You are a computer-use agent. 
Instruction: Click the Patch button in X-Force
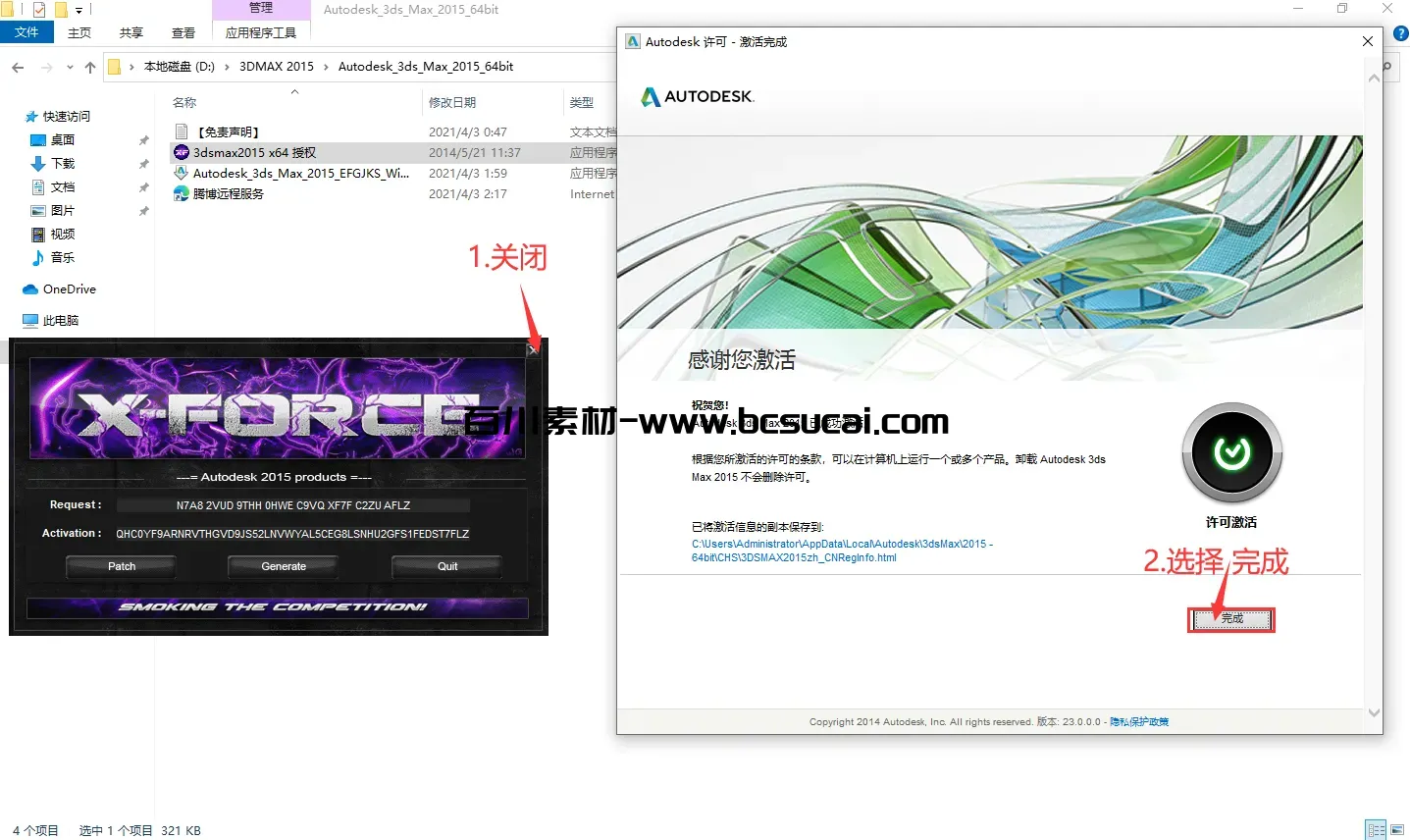[x=122, y=566]
